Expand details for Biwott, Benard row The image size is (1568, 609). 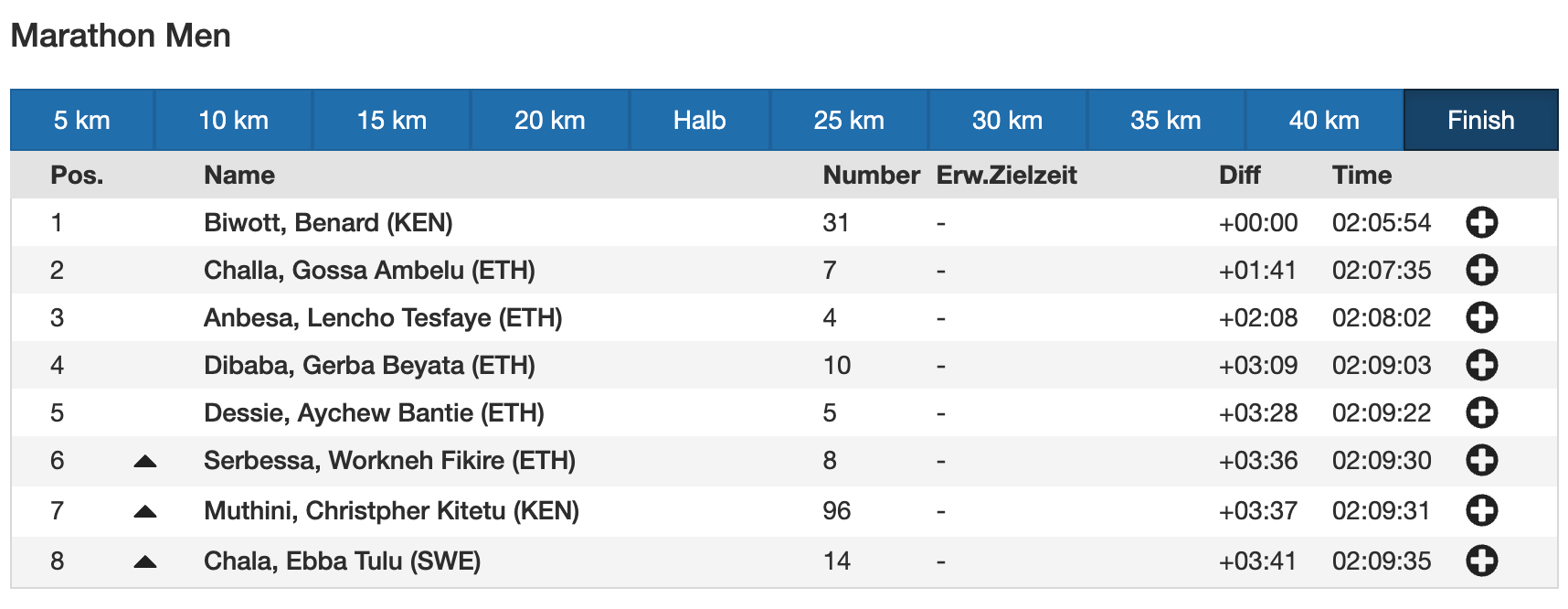coord(1481,222)
